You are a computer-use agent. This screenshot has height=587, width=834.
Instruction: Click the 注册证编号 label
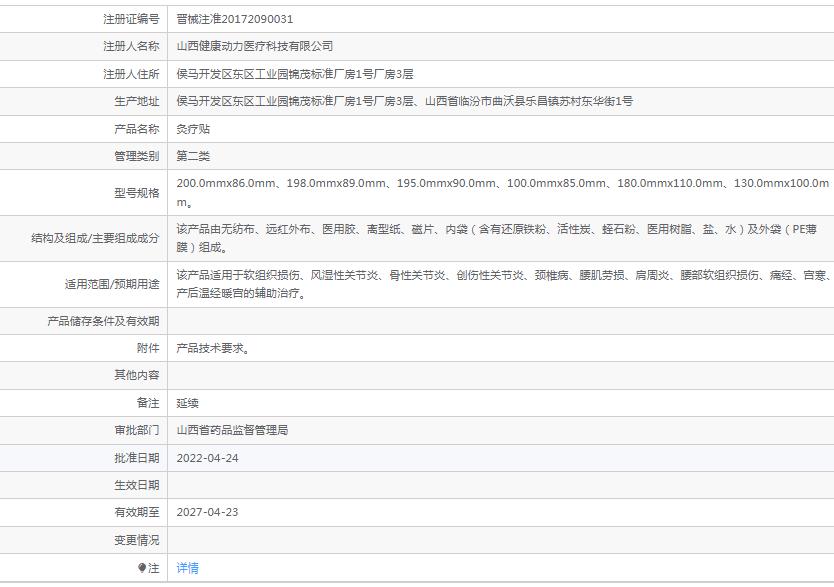[131, 19]
